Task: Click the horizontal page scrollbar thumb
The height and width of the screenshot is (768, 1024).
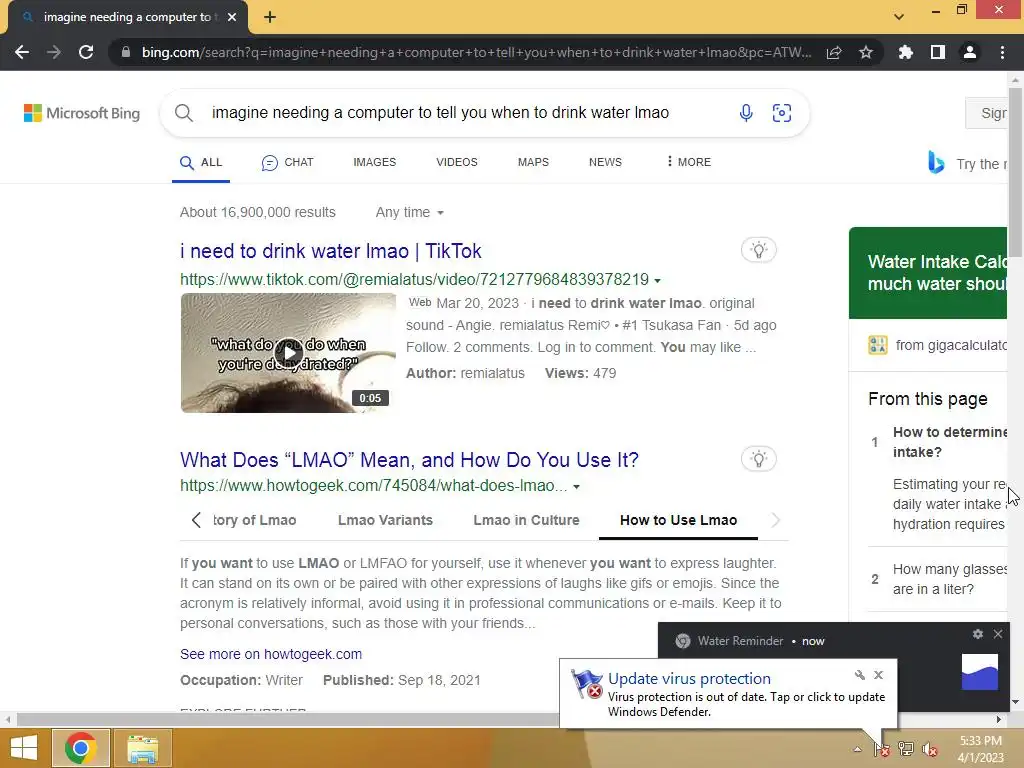Action: click(287, 720)
